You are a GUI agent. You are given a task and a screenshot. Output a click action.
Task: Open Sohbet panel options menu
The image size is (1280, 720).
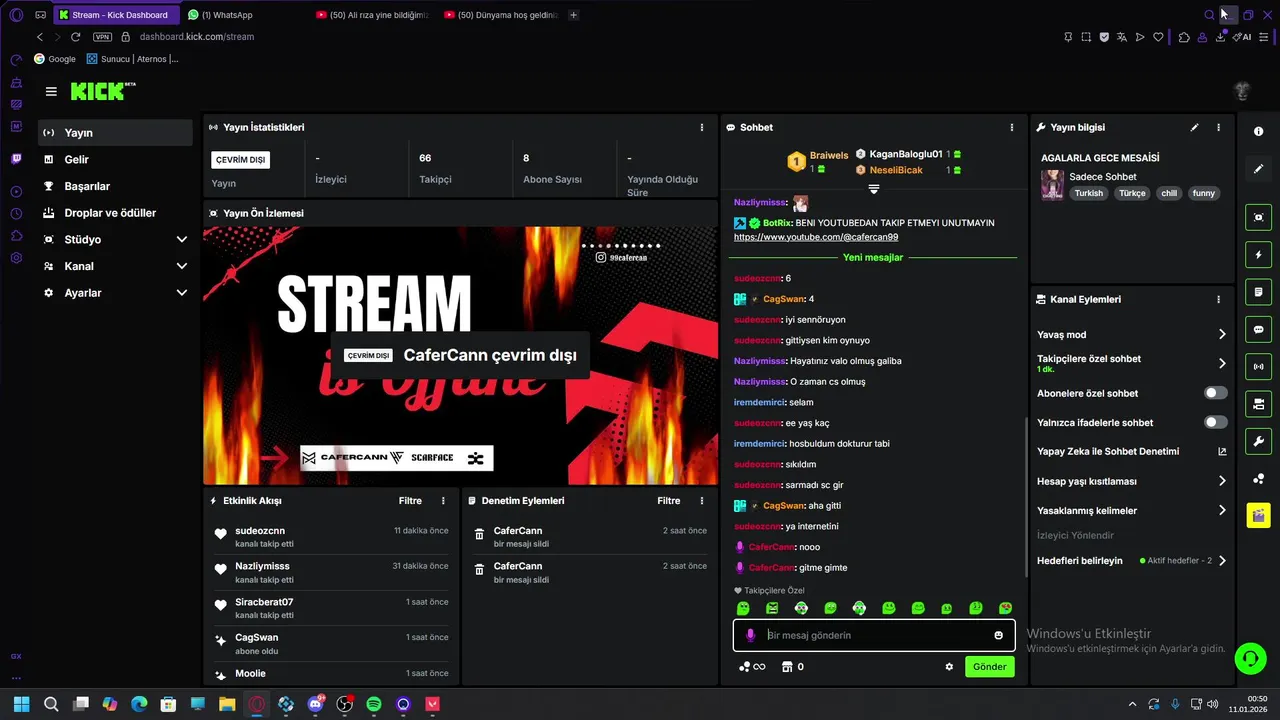click(1011, 128)
